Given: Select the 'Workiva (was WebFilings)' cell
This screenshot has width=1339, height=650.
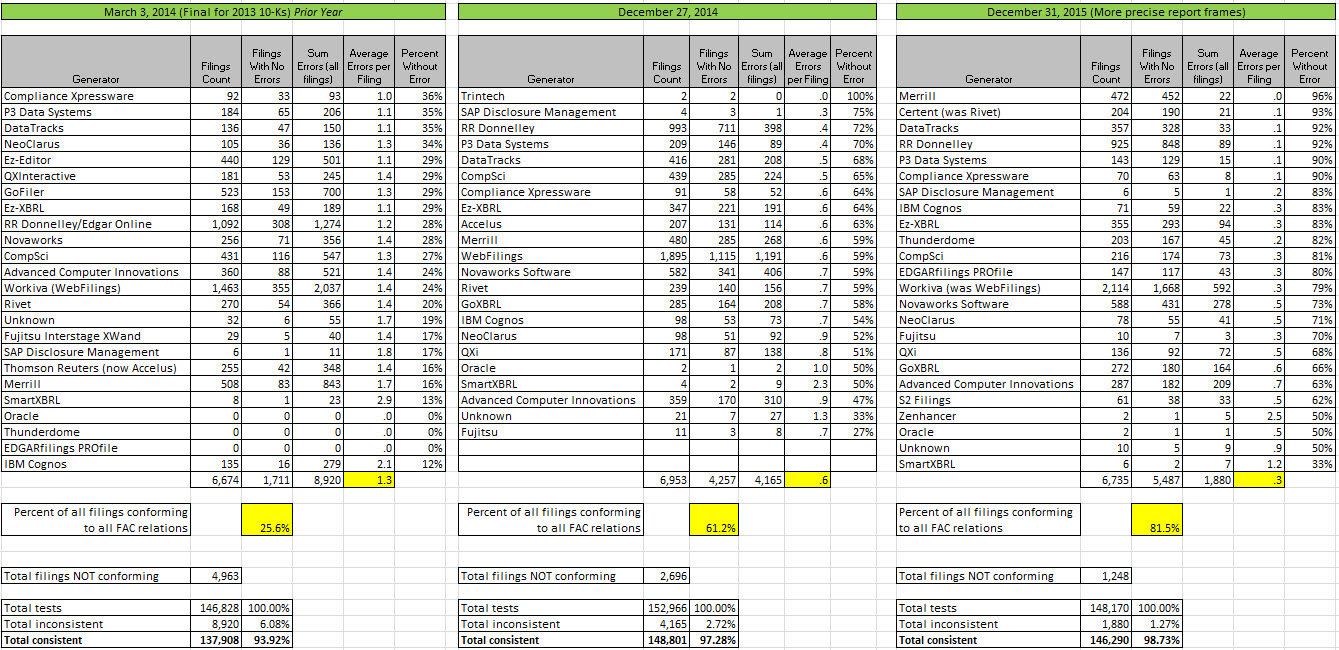Looking at the screenshot, I should pyautogui.click(x=989, y=288).
